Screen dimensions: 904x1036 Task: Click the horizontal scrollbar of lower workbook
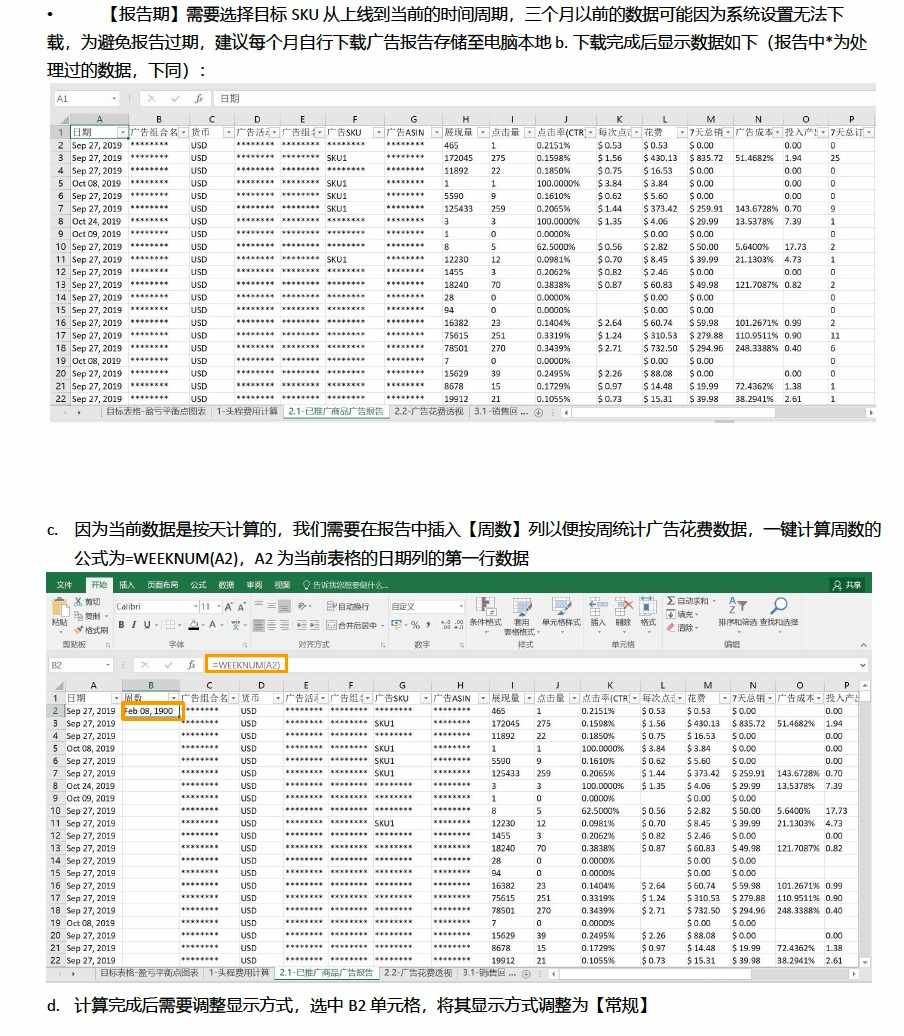(655, 974)
